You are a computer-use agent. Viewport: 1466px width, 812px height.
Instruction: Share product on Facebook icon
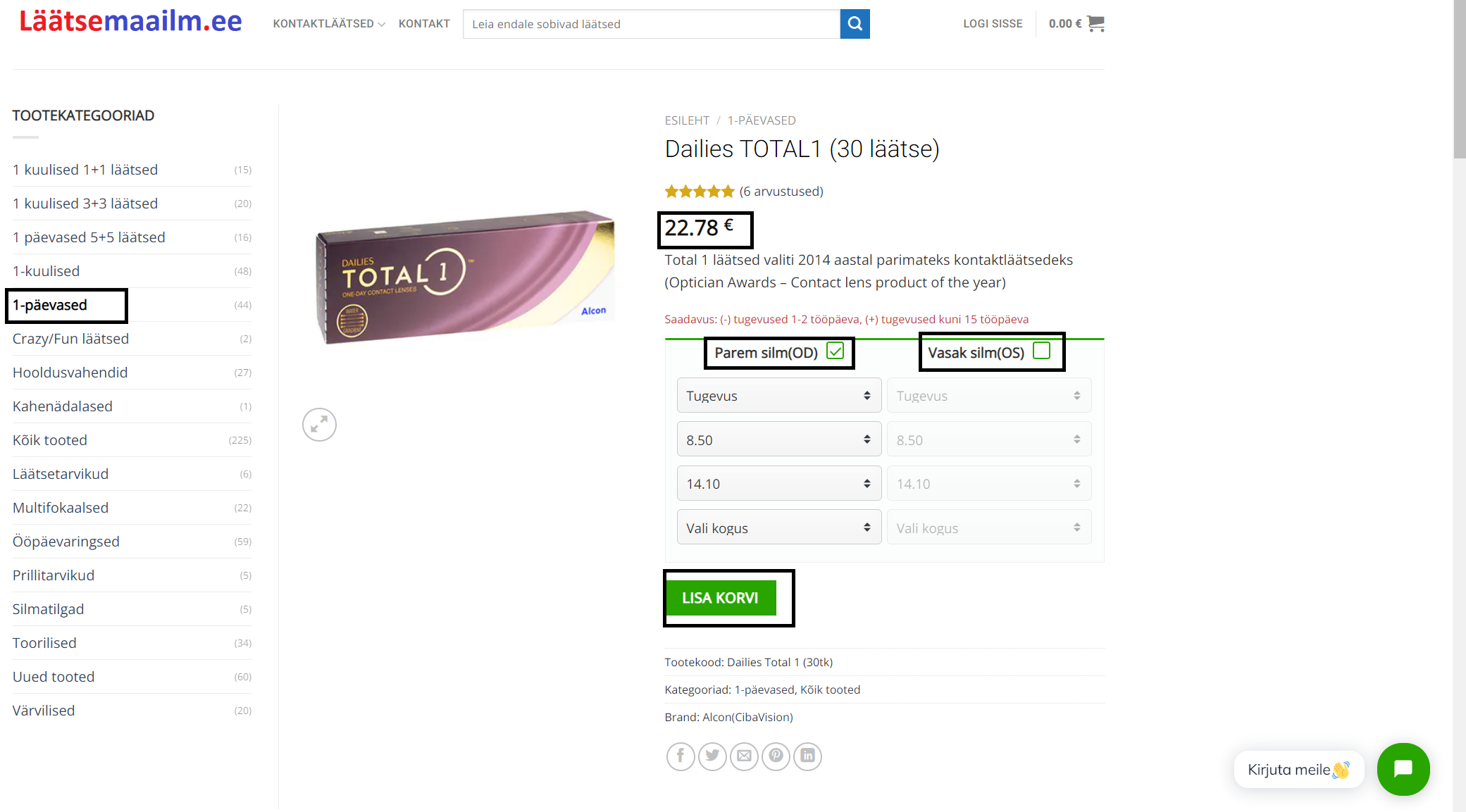click(681, 756)
